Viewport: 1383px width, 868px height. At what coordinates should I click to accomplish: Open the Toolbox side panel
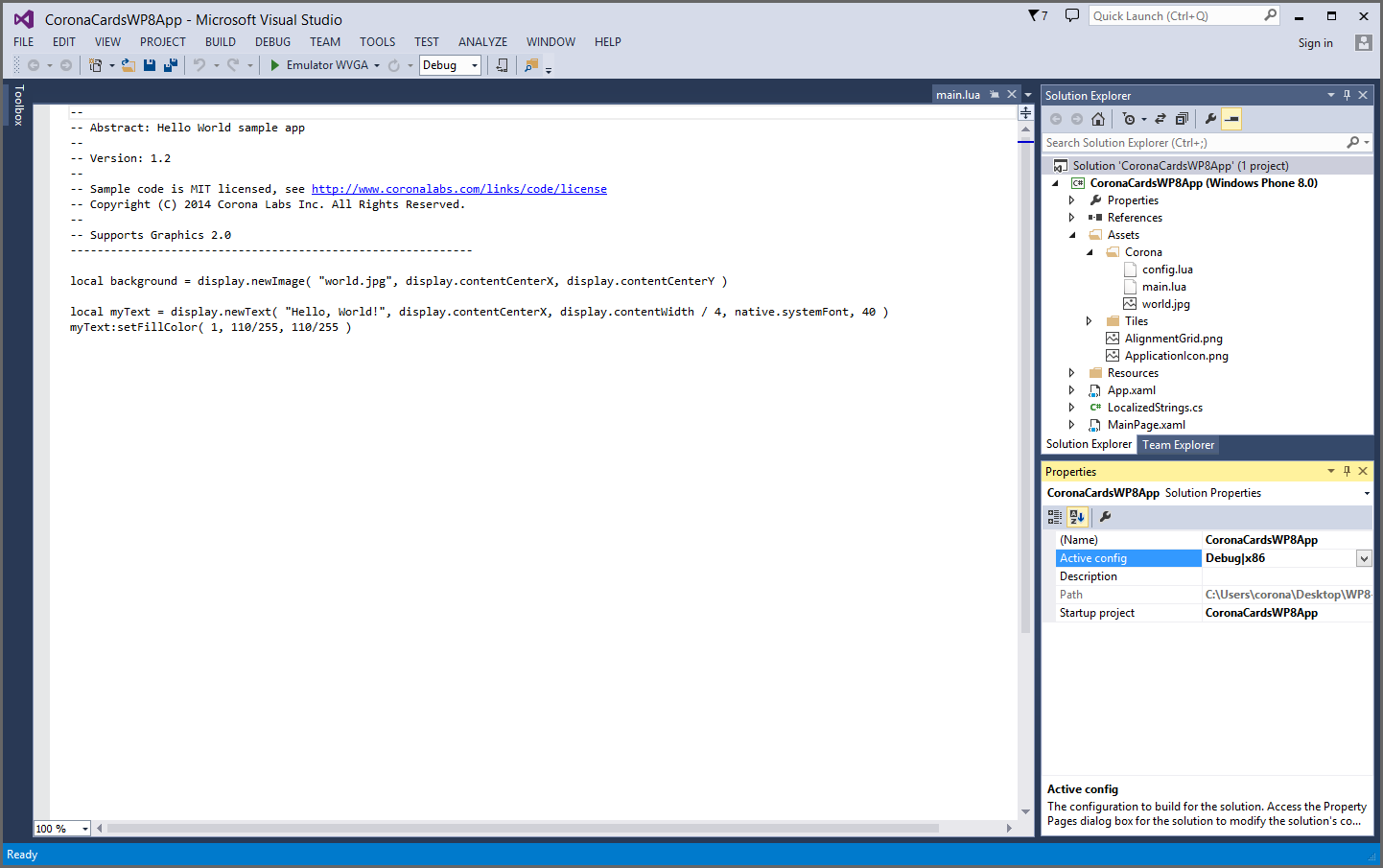click(x=18, y=106)
